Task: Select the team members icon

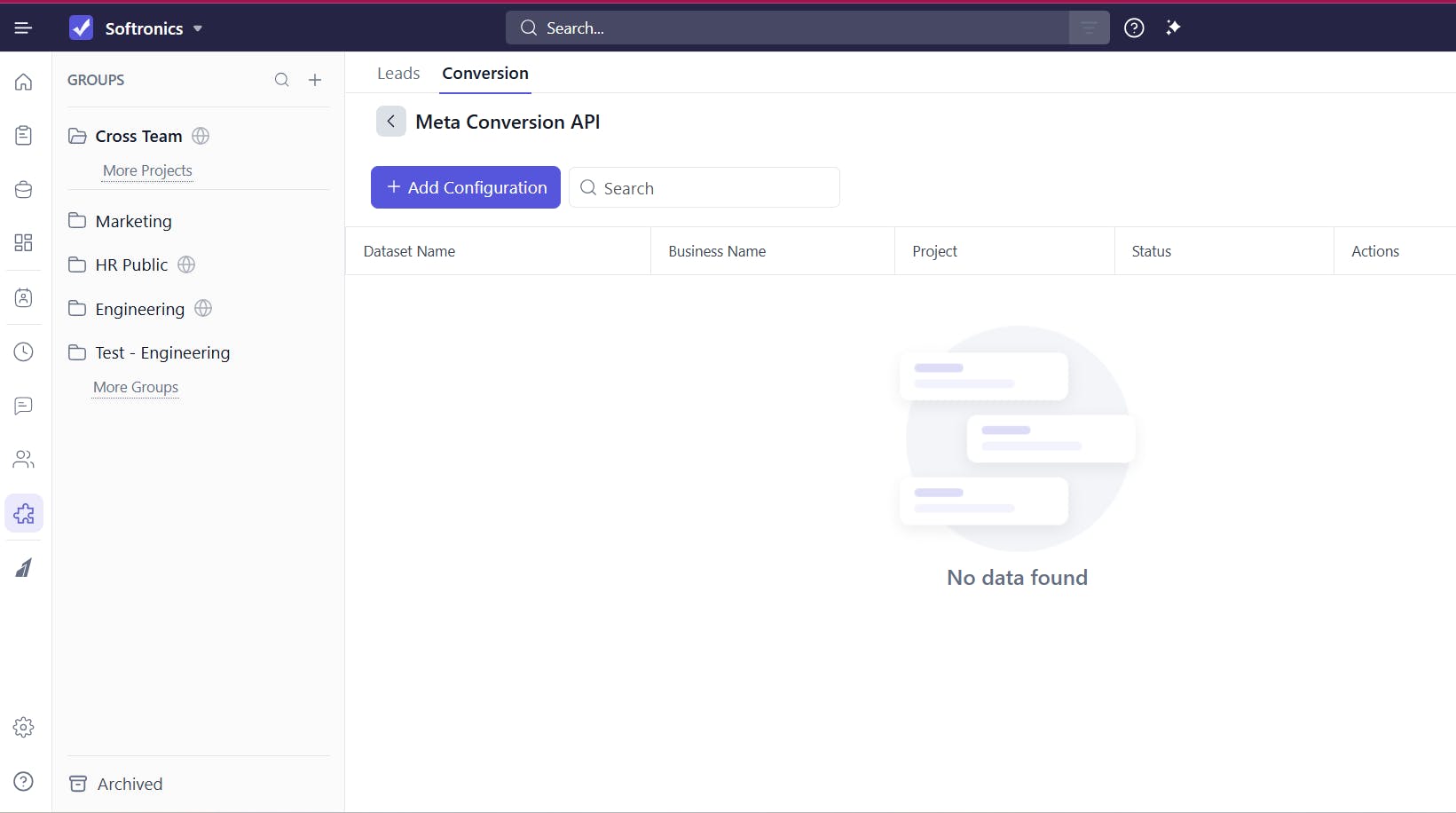Action: click(23, 460)
